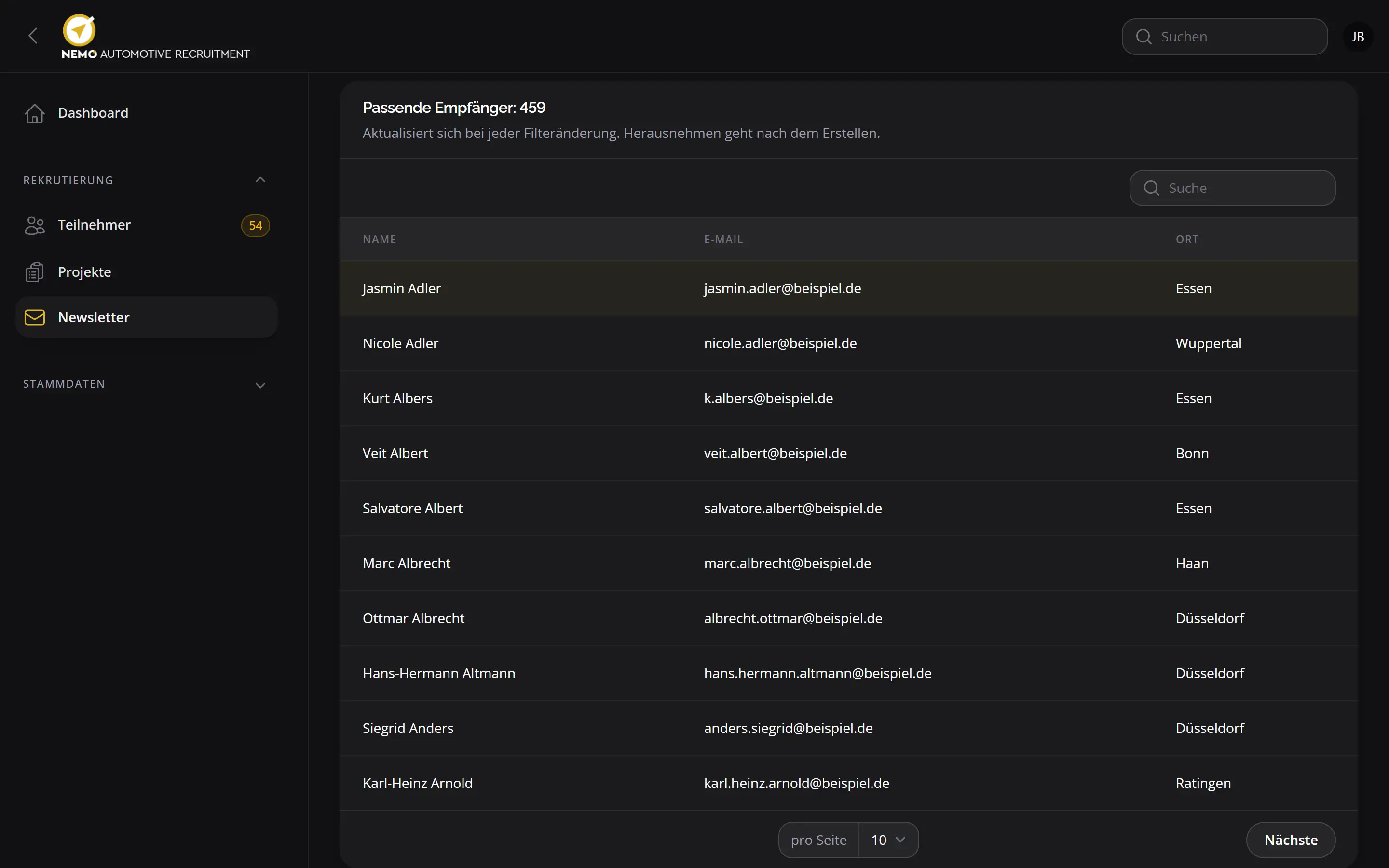Click the magnifier in table Suche field
Image resolution: width=1389 pixels, height=868 pixels.
[1151, 188]
